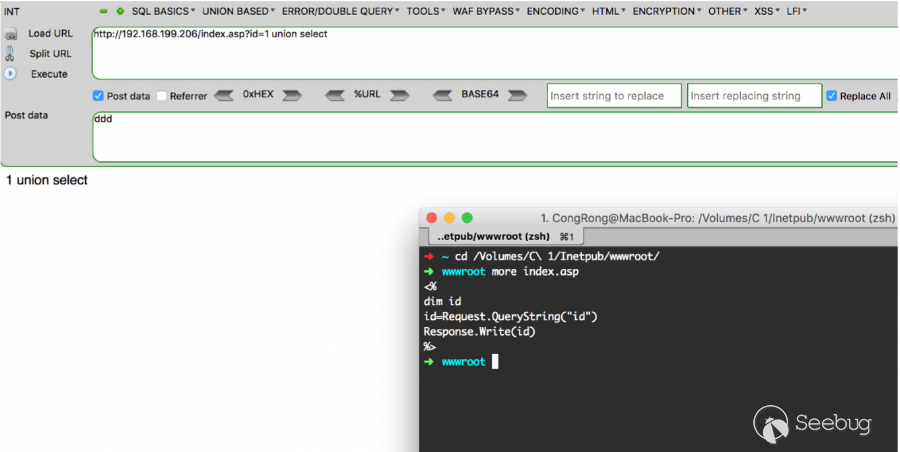The width and height of the screenshot is (900, 452).
Task: Click the Execute button label
Action: pos(49,74)
